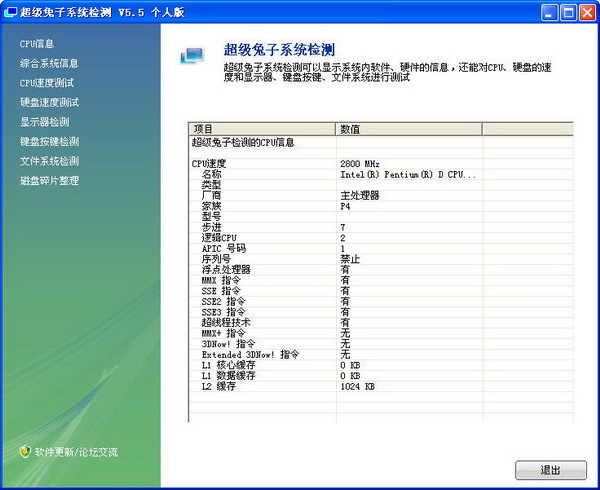
Task: Select the 序列号 row
Action: (381, 259)
